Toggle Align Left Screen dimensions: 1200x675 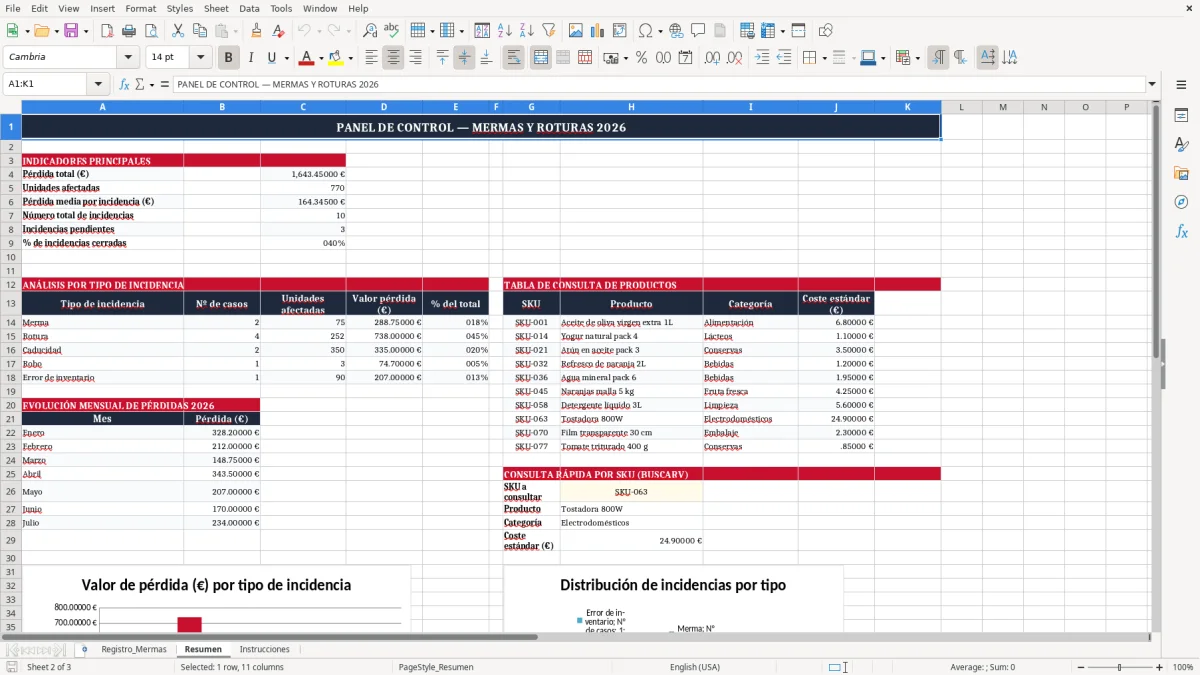pos(372,58)
